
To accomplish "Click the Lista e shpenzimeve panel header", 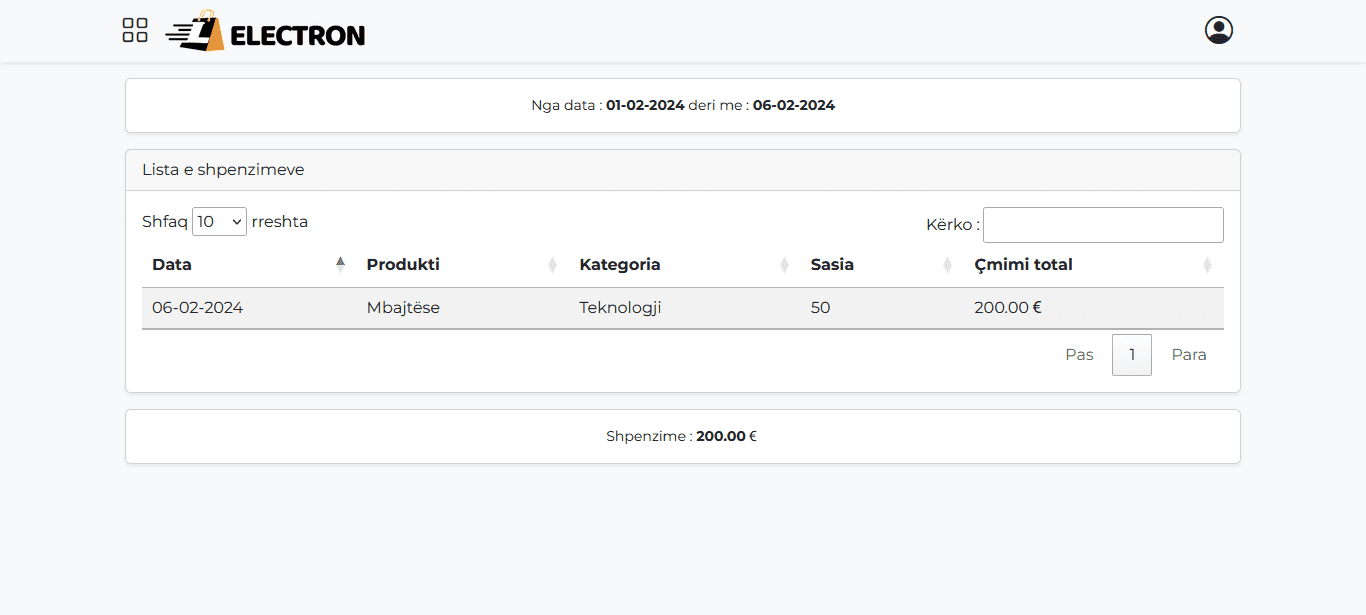I will 223,170.
